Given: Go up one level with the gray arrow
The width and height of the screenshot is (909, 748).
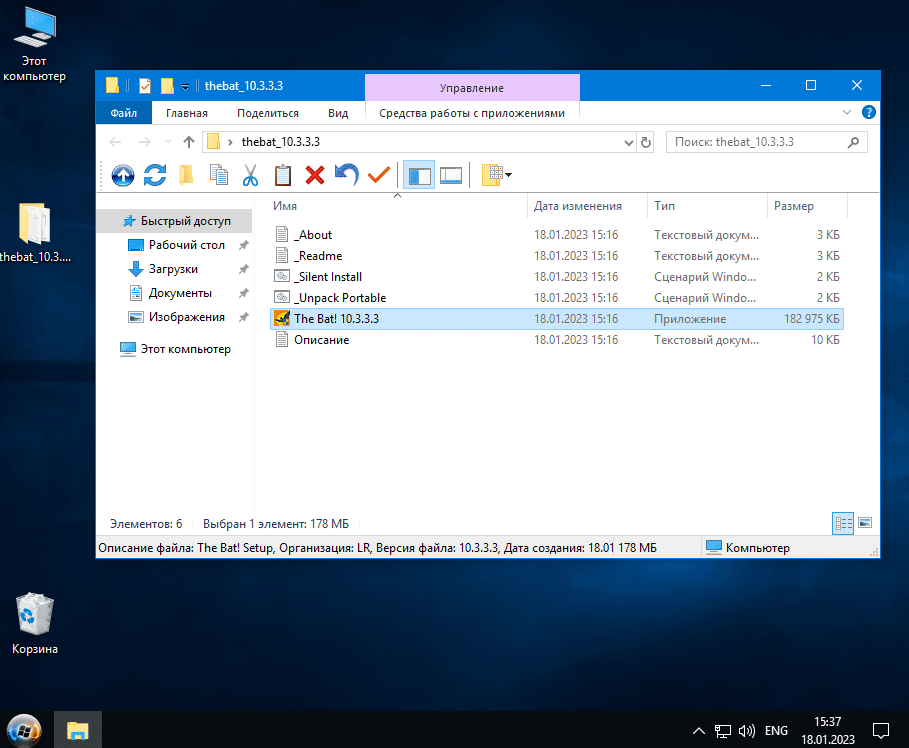Looking at the screenshot, I should pyautogui.click(x=188, y=142).
